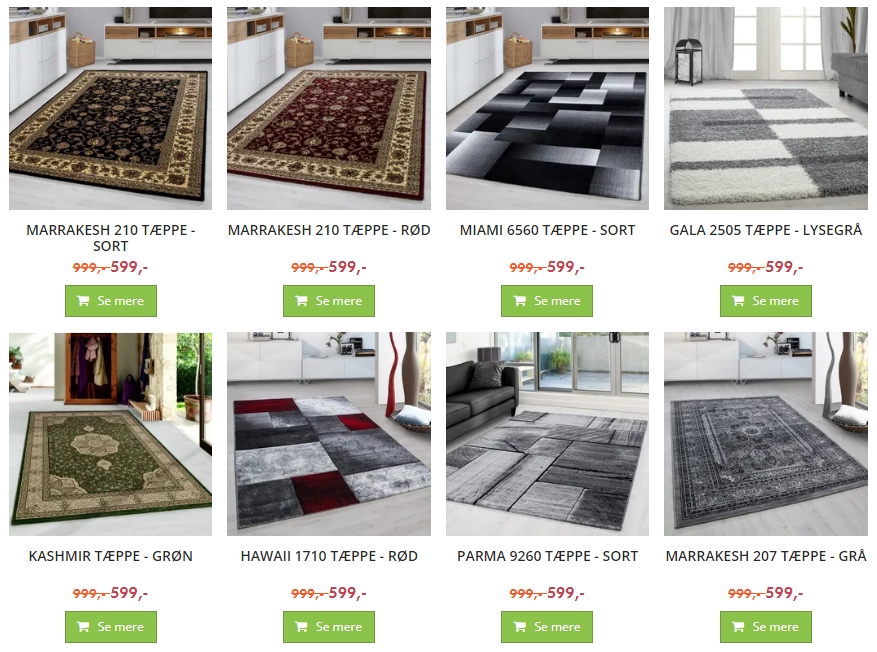Image resolution: width=877 pixels, height=652 pixels.
Task: Select the black Marrakesh 210 rug image
Action: (x=111, y=108)
